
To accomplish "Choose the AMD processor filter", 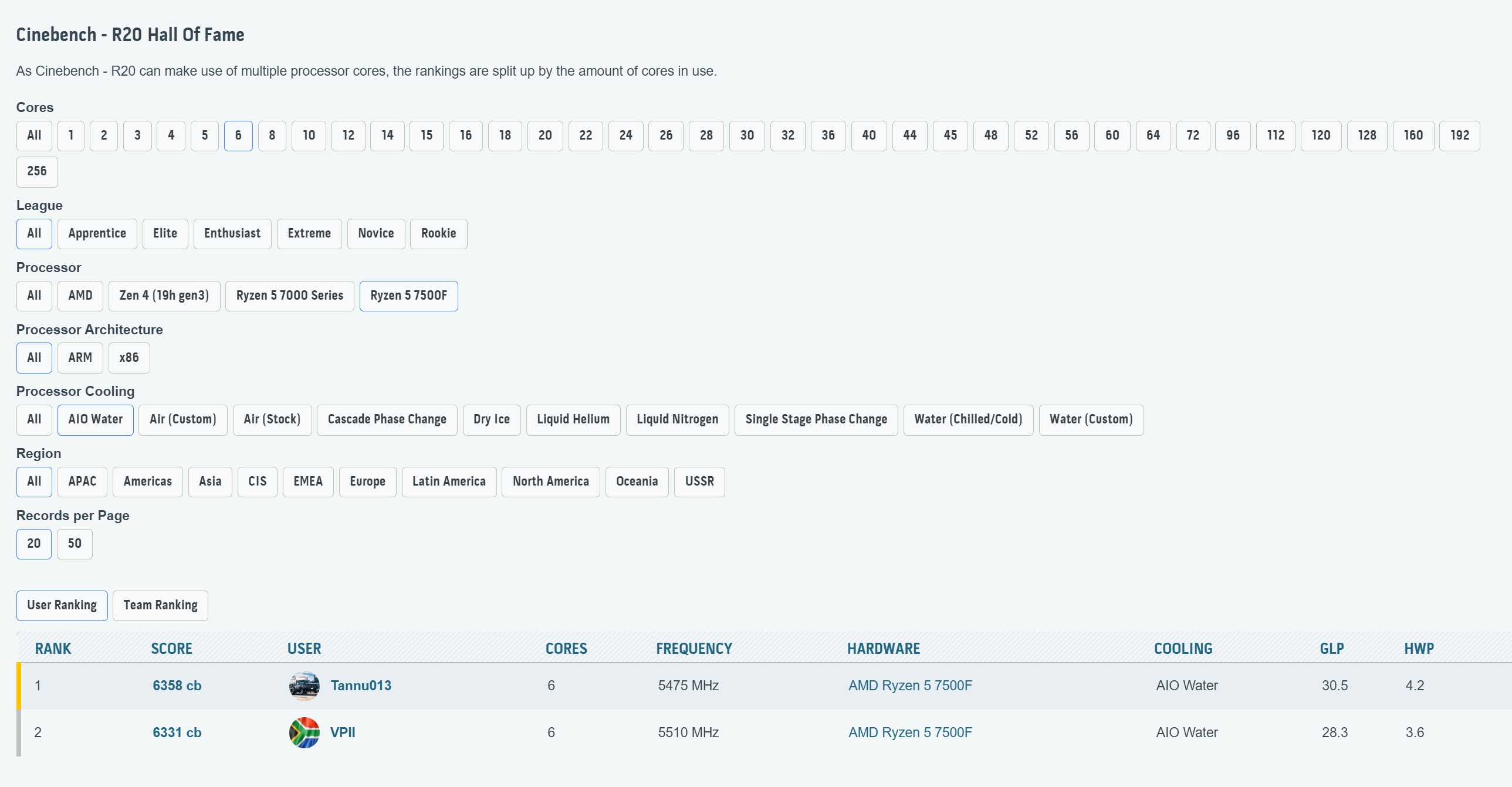I will [x=80, y=296].
